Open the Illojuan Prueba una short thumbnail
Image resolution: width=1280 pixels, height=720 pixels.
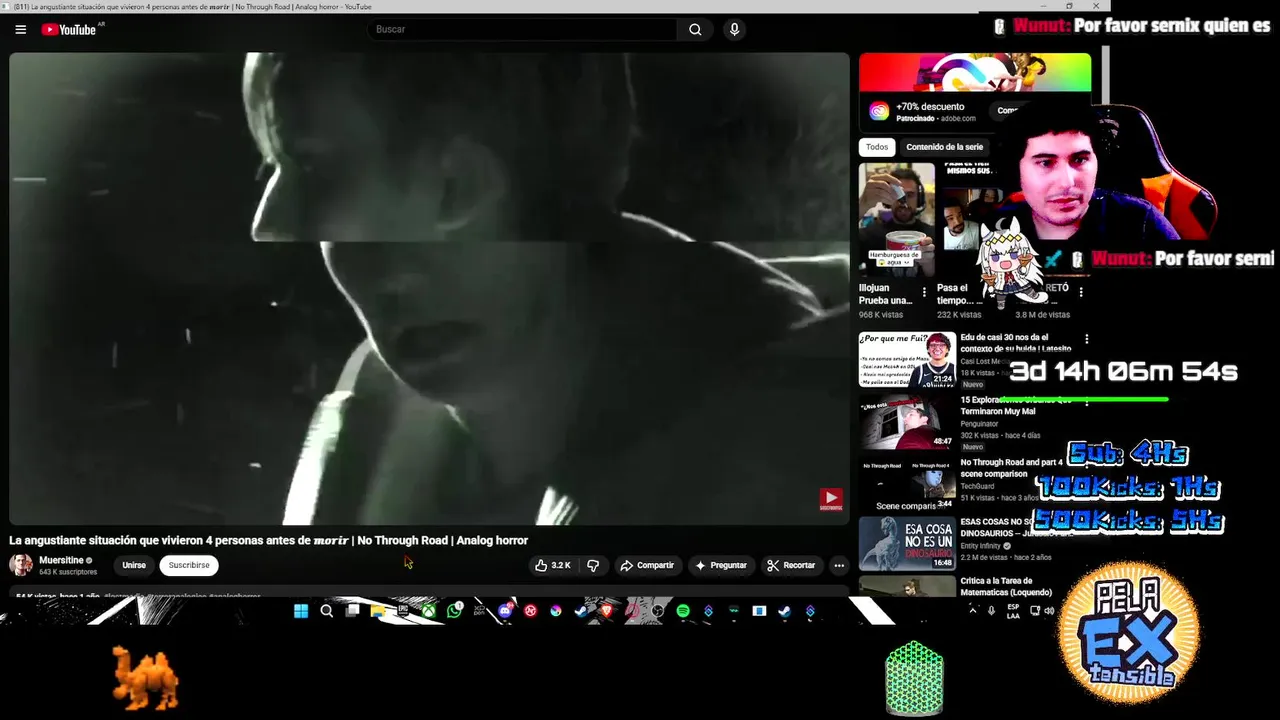point(897,220)
